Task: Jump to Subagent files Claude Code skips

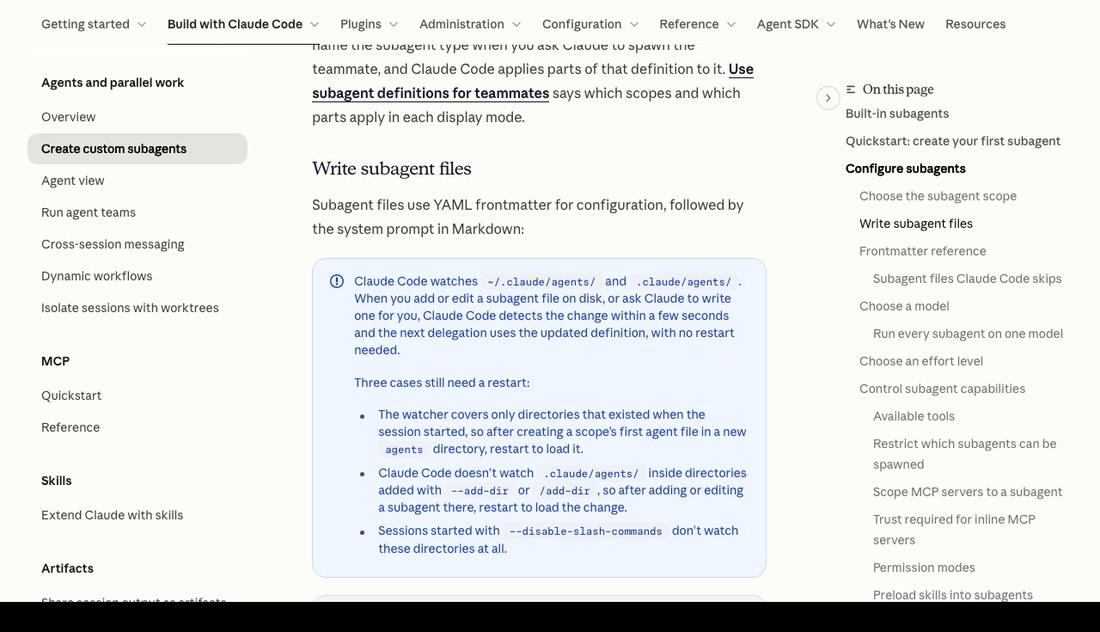Action: 967,278
